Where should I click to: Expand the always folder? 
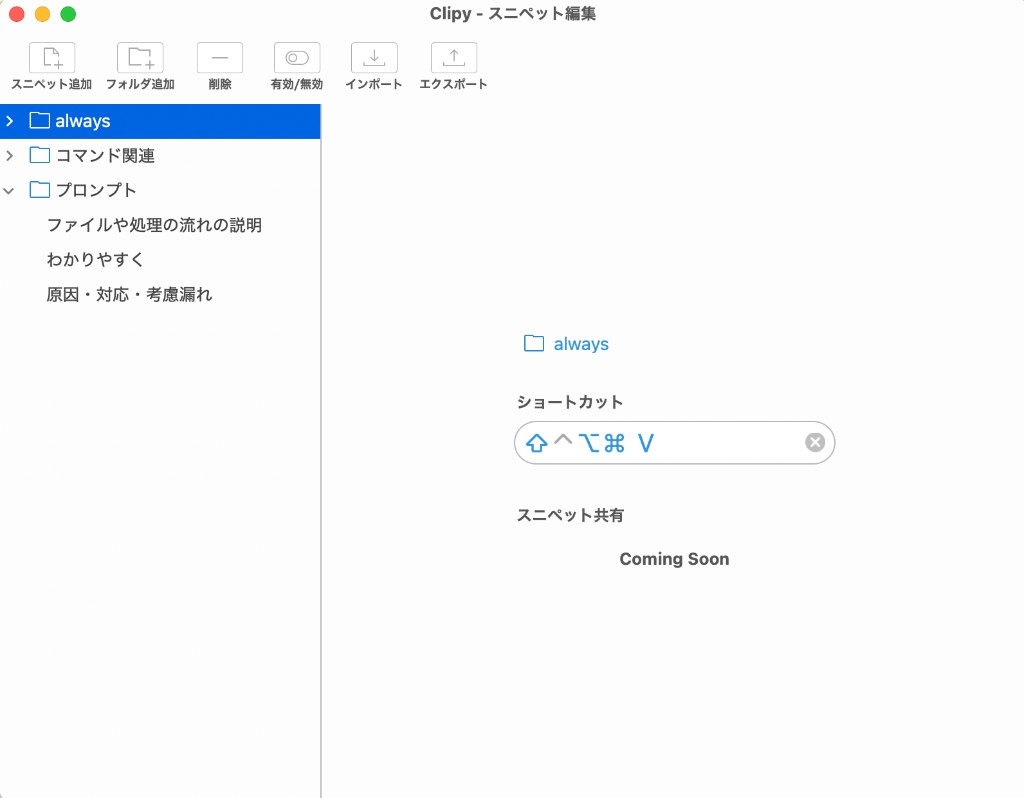9,120
